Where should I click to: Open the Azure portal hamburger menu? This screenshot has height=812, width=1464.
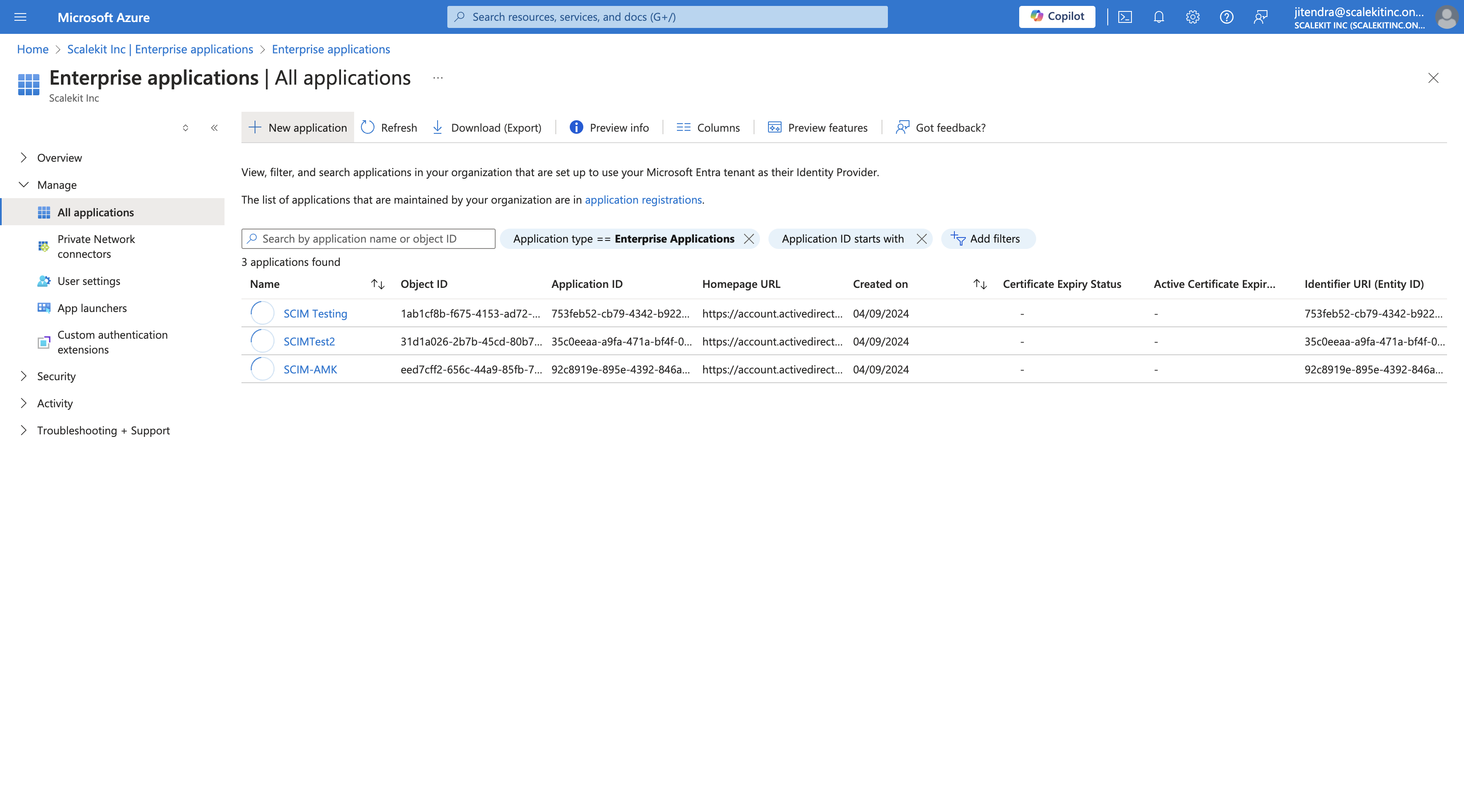coord(20,17)
